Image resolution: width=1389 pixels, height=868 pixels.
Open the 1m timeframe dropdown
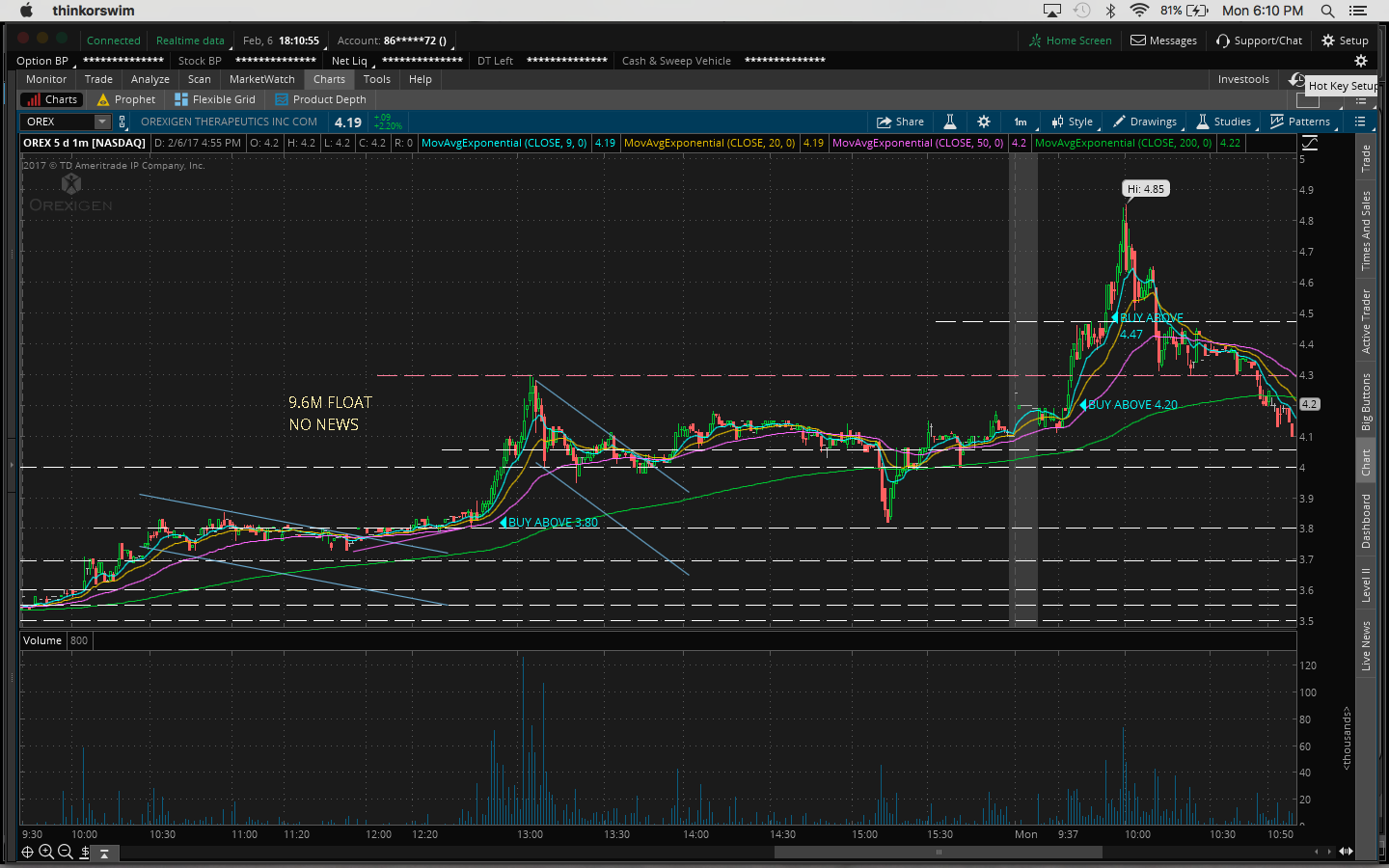(x=1021, y=122)
